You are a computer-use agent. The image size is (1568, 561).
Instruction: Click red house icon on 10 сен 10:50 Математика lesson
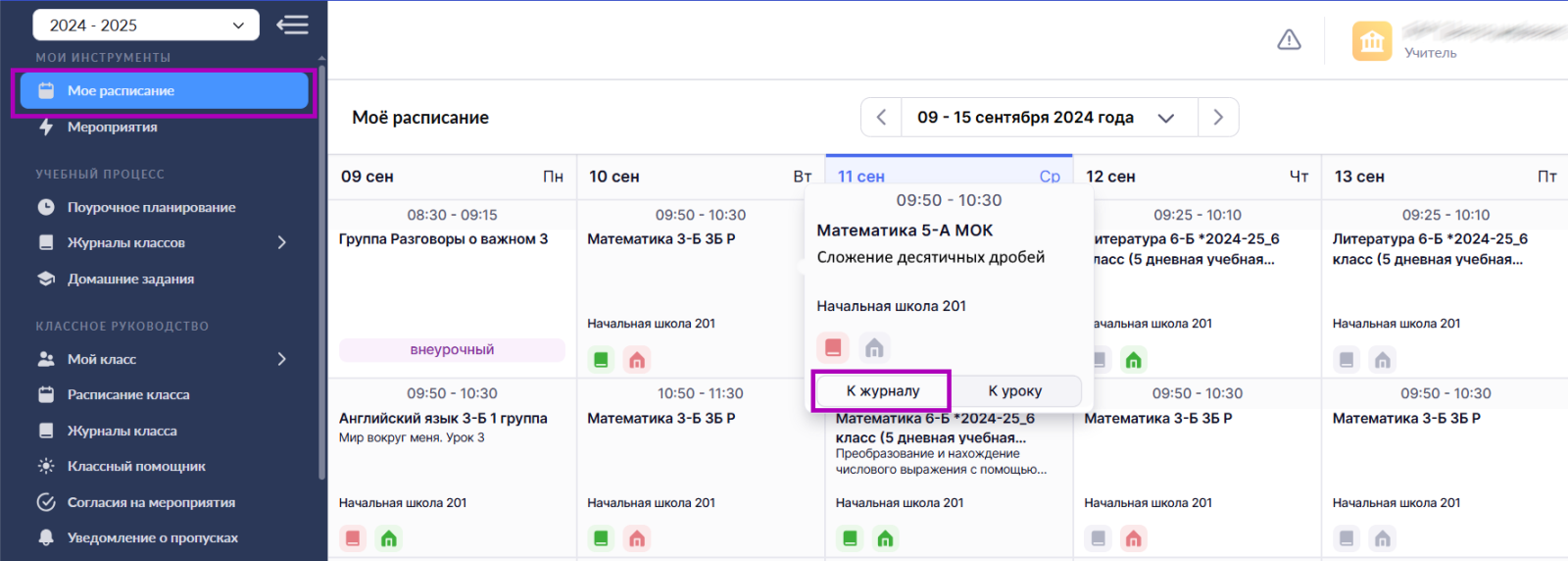(x=637, y=538)
